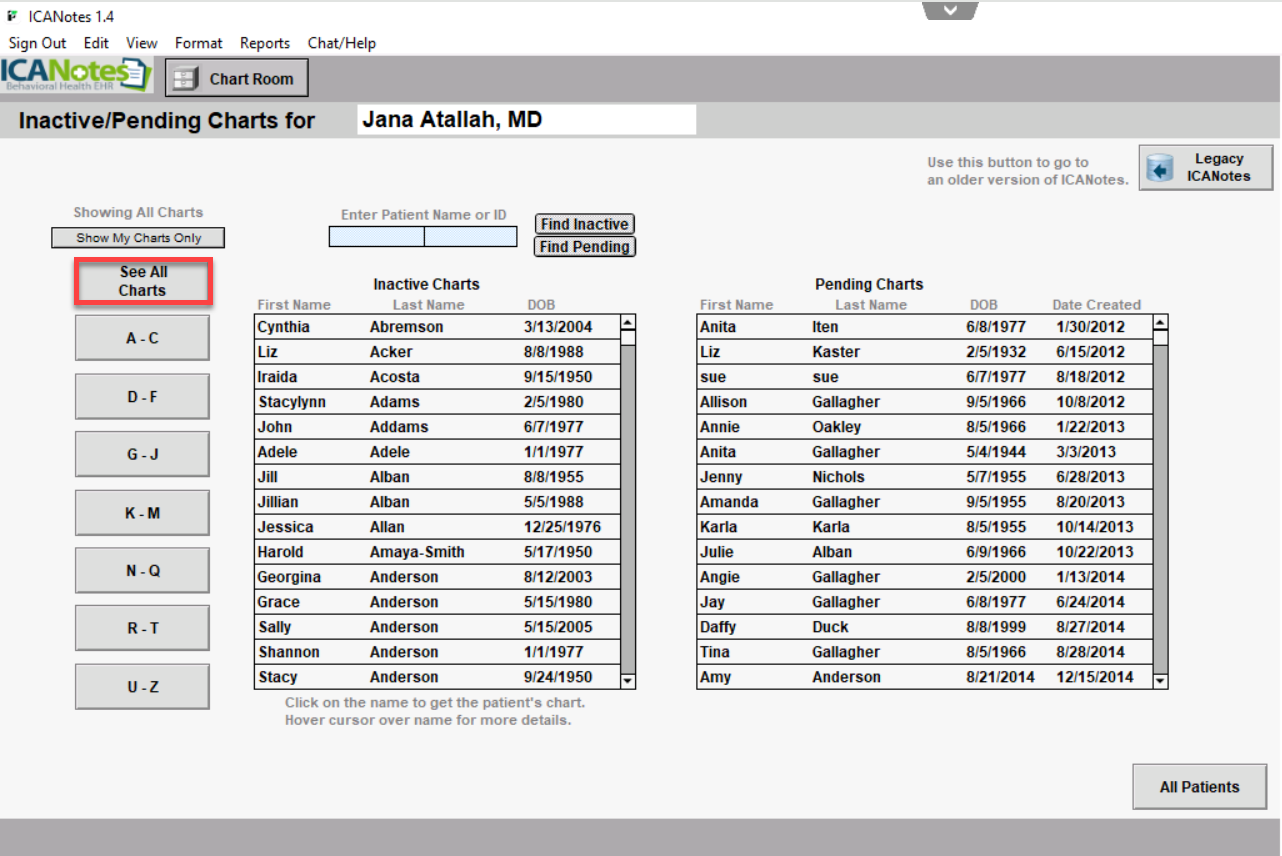
Task: Open Daffy Duck's pending chart
Action: point(925,627)
